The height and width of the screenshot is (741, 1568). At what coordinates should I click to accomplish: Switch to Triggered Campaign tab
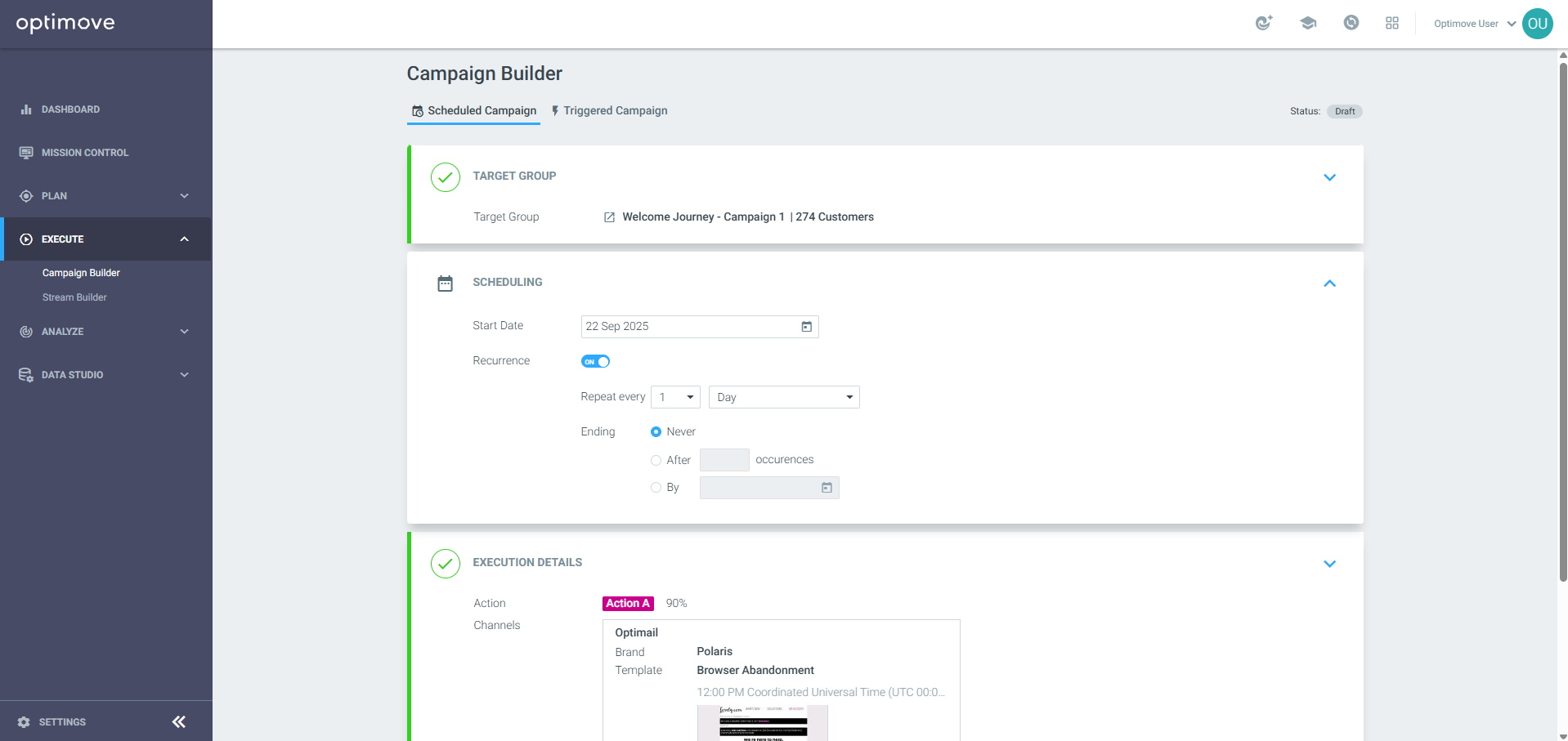pyautogui.click(x=609, y=111)
